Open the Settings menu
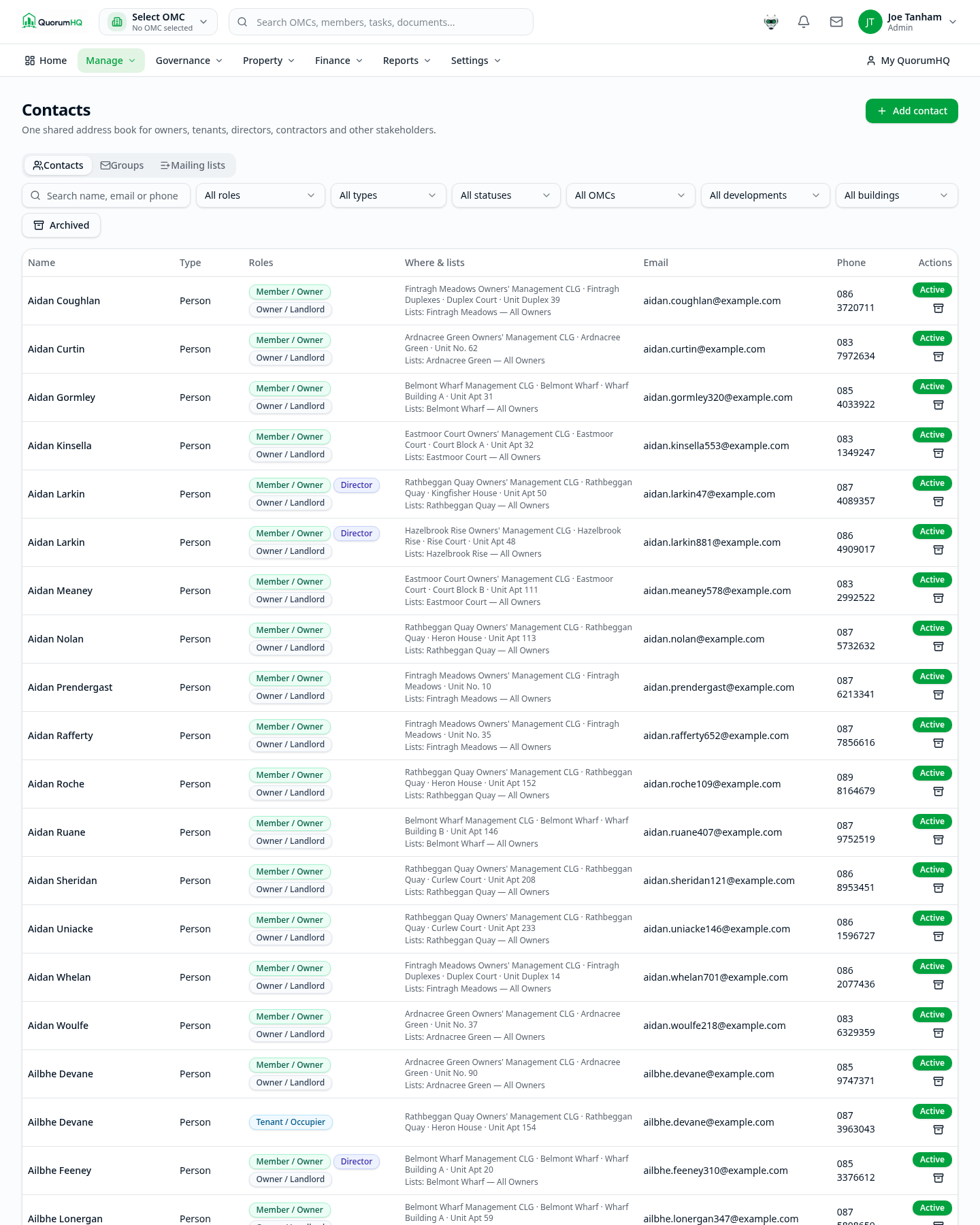 [x=476, y=61]
